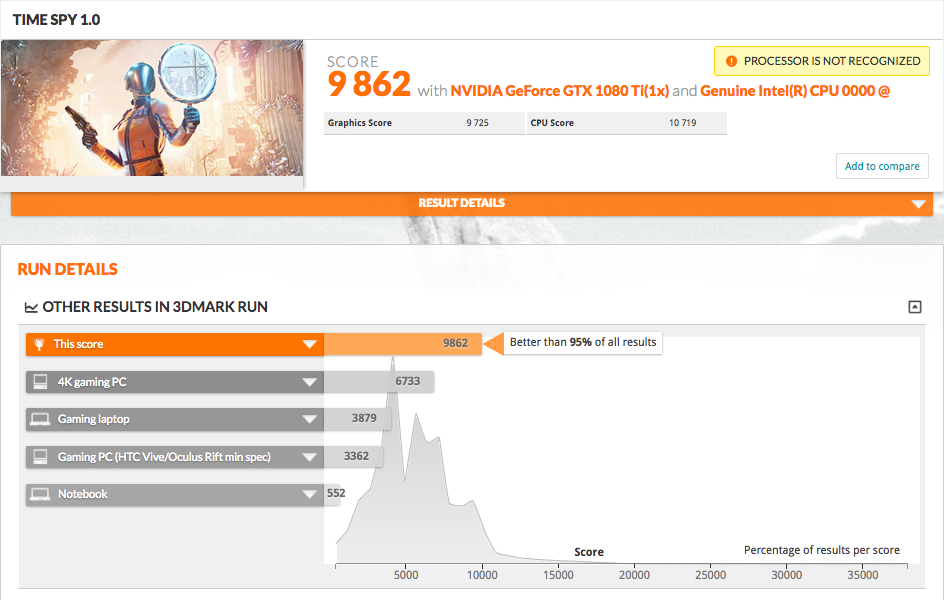Click the OTHER RESULTS IN 3DMARK RUN title

point(155,307)
